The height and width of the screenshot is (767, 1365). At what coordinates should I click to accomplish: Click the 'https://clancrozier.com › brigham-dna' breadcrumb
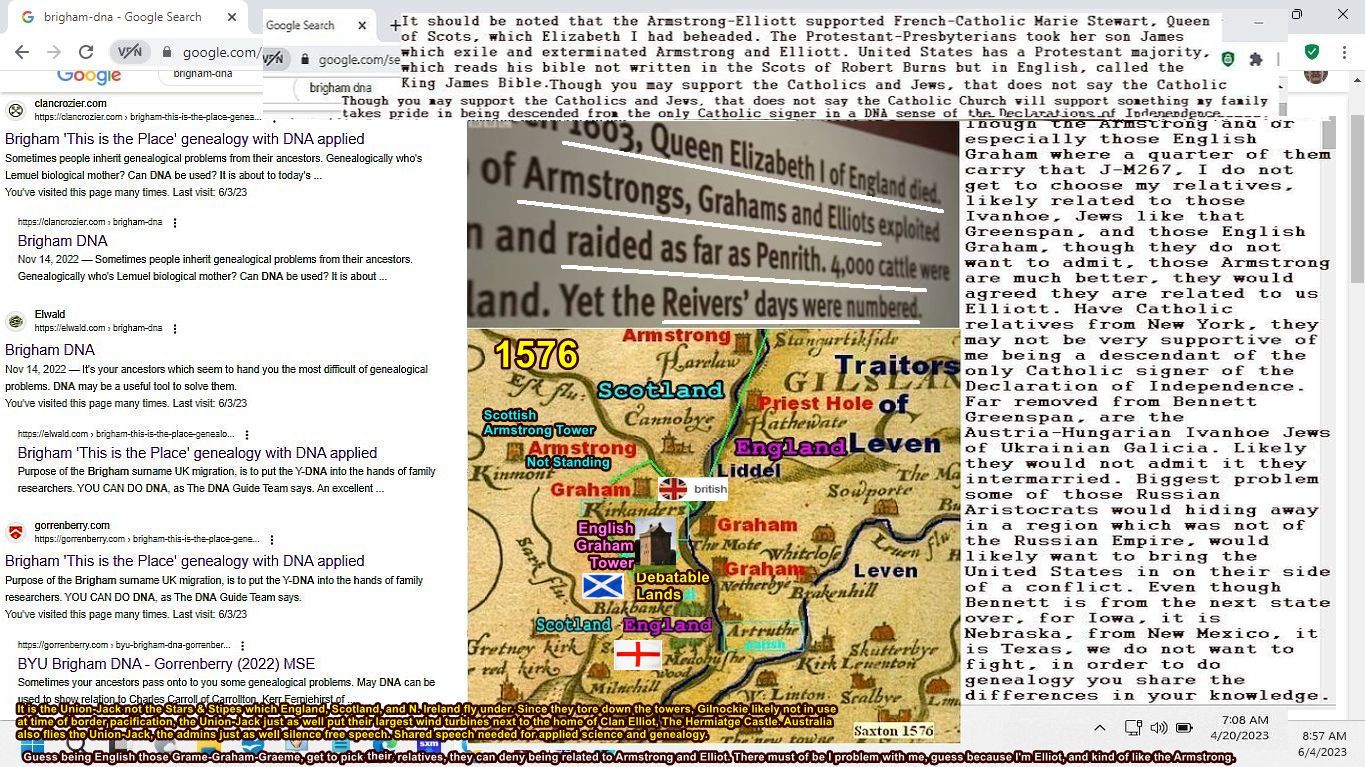click(x=90, y=222)
